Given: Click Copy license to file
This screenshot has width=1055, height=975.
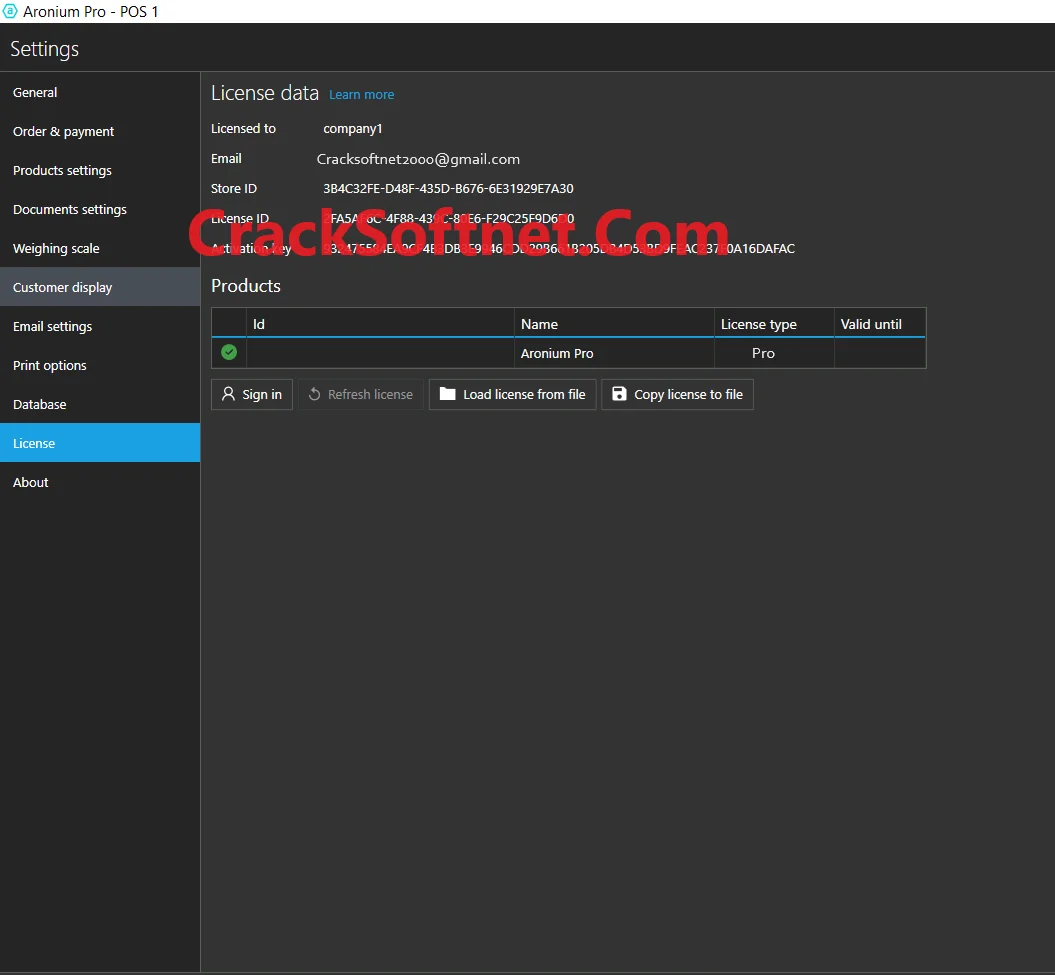Looking at the screenshot, I should point(677,394).
